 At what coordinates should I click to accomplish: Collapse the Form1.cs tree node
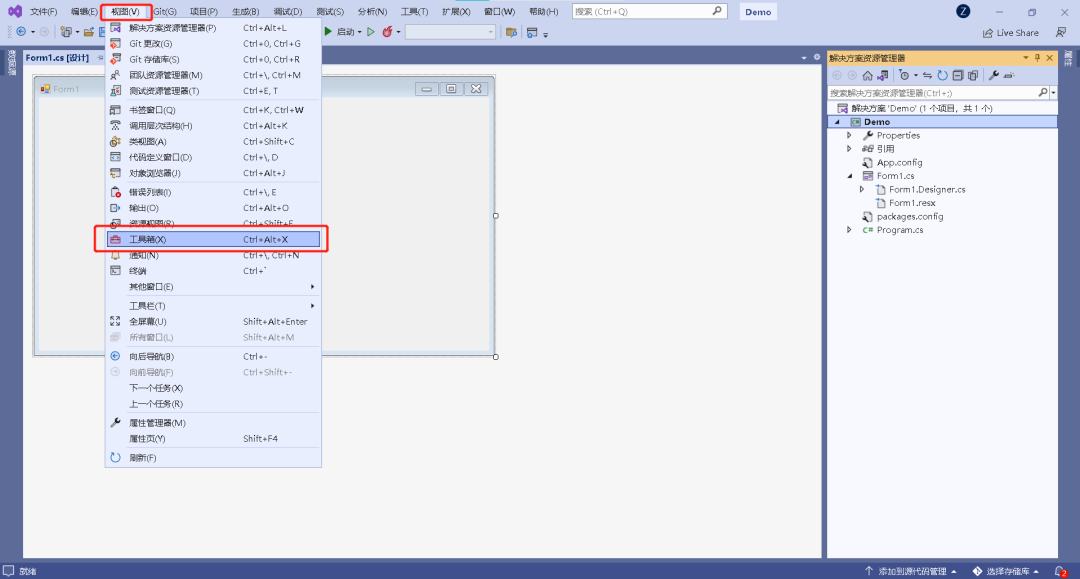849,176
